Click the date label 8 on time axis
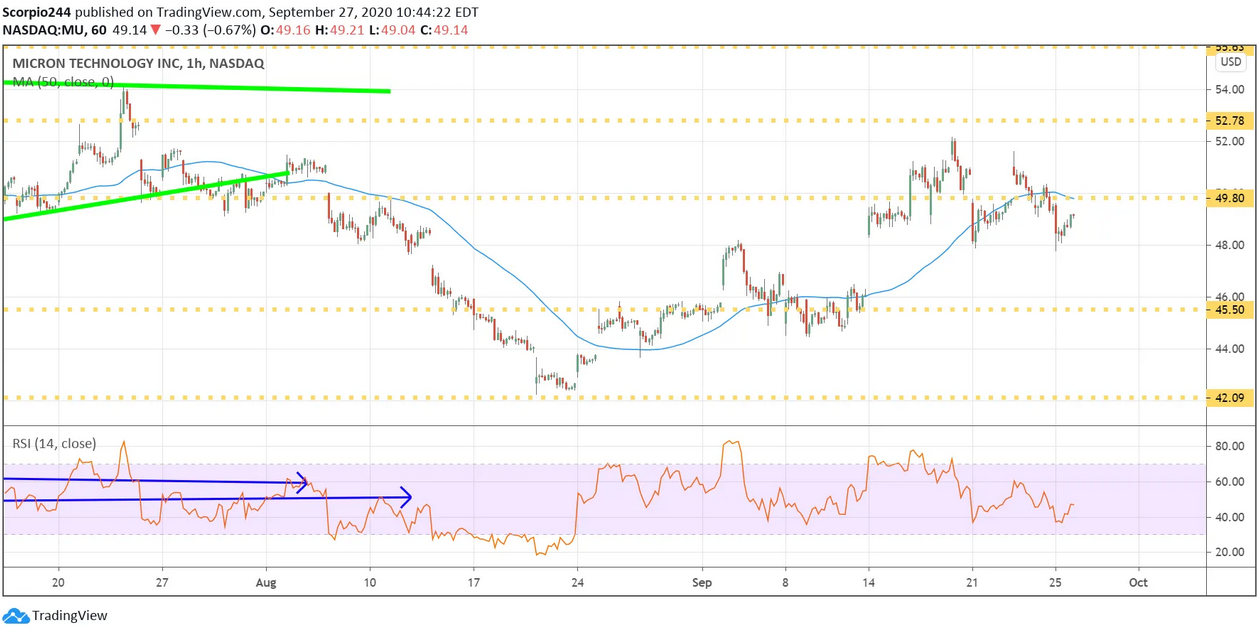1258x629 pixels. [x=785, y=581]
